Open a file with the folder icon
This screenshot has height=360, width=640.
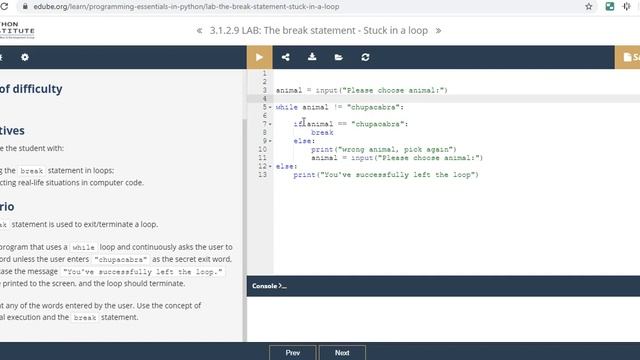coord(338,57)
